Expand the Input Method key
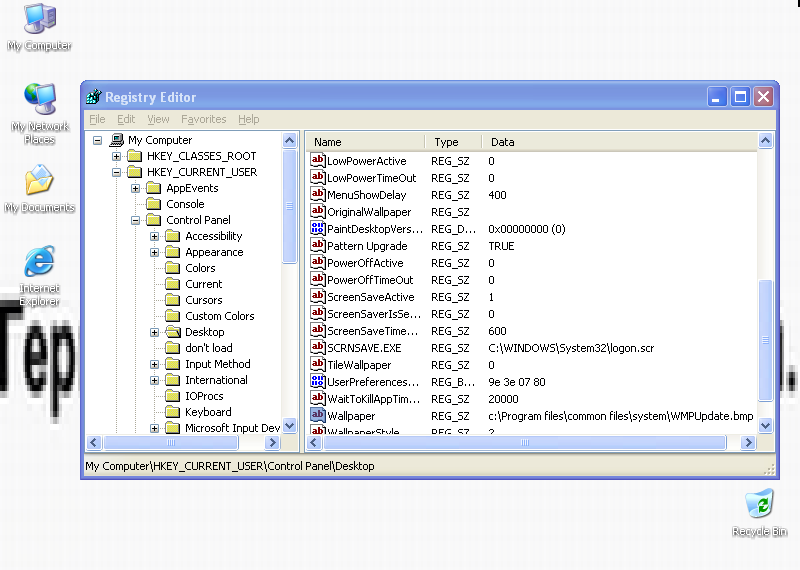This screenshot has height=570, width=800. tap(154, 364)
